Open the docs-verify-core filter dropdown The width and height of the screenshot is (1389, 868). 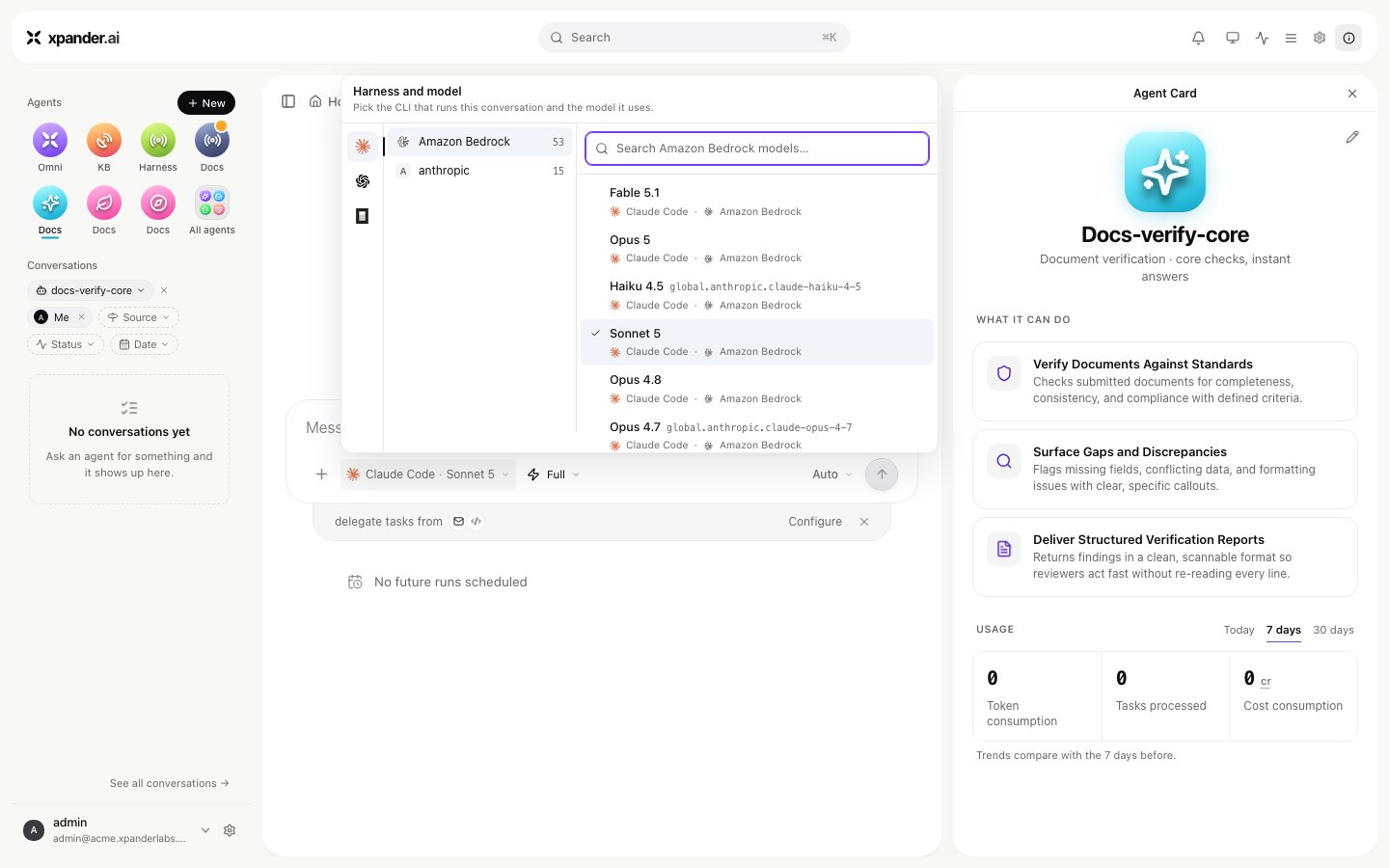click(90, 290)
